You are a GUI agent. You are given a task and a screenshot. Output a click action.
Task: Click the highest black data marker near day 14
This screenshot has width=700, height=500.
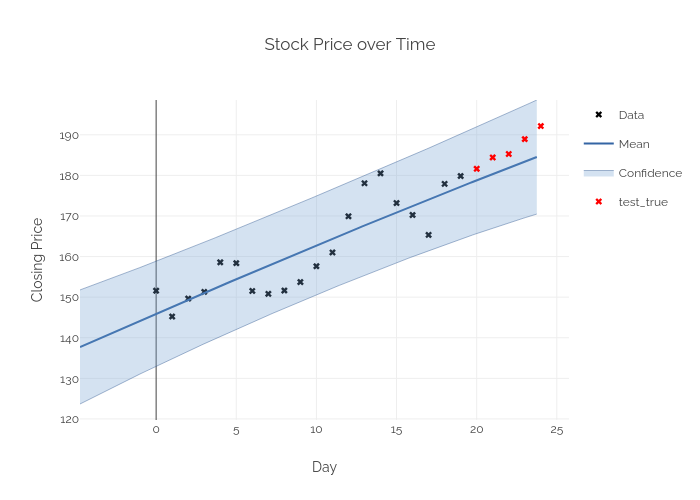(380, 173)
